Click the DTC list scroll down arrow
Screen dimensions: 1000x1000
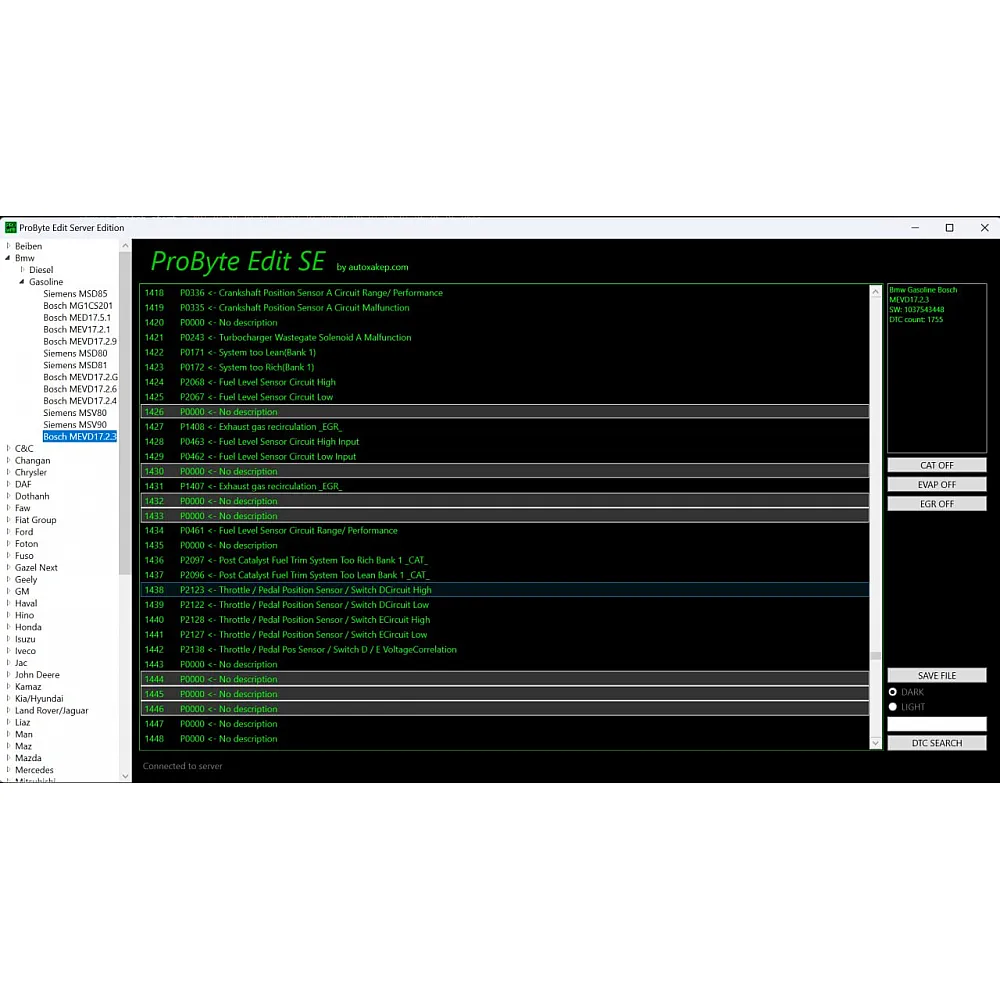(x=876, y=743)
